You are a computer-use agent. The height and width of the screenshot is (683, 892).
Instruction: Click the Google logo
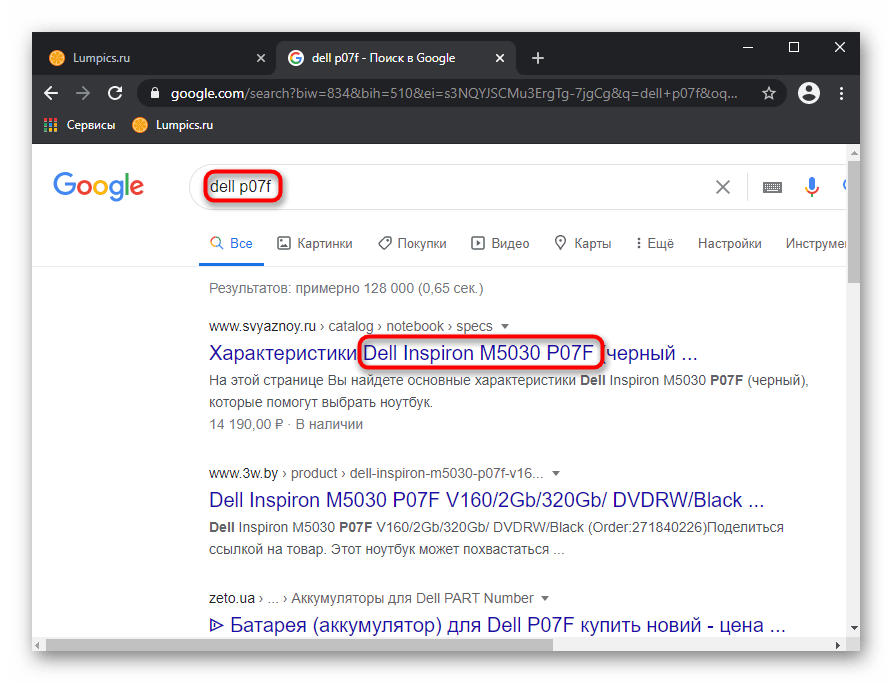click(x=98, y=186)
